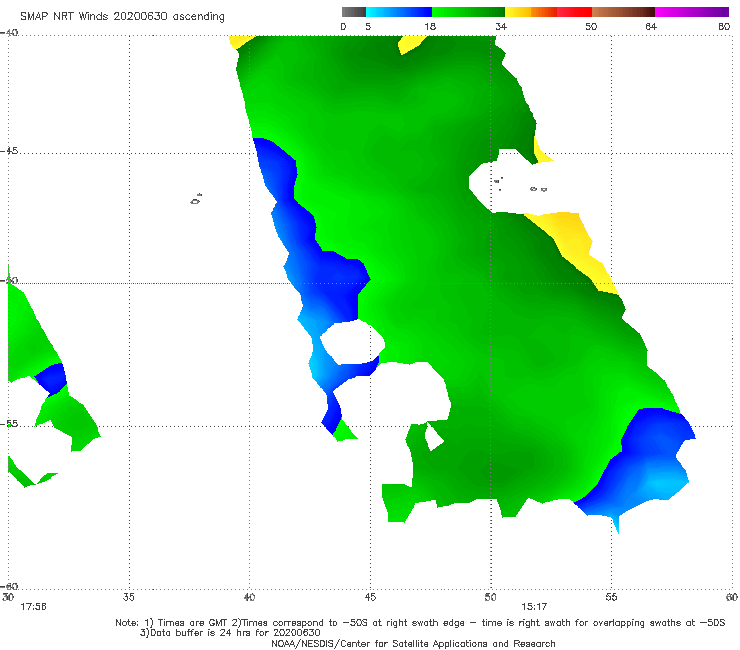Viewport: 740px width, 650px height.
Task: Click the NOAA/NESDIS Center for Satellite Applications credit
Action: (413, 643)
